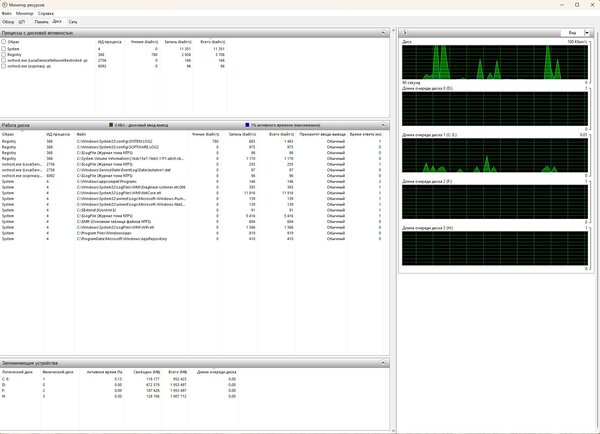Tick the Образ select-all checkbox
600x434 pixels.
click(x=3, y=41)
